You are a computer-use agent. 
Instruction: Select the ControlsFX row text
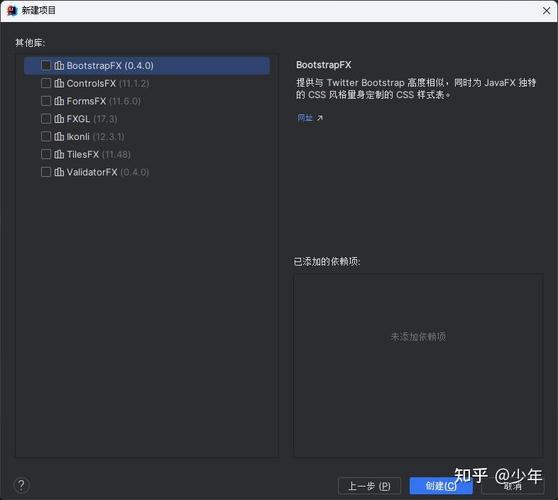click(x=108, y=83)
